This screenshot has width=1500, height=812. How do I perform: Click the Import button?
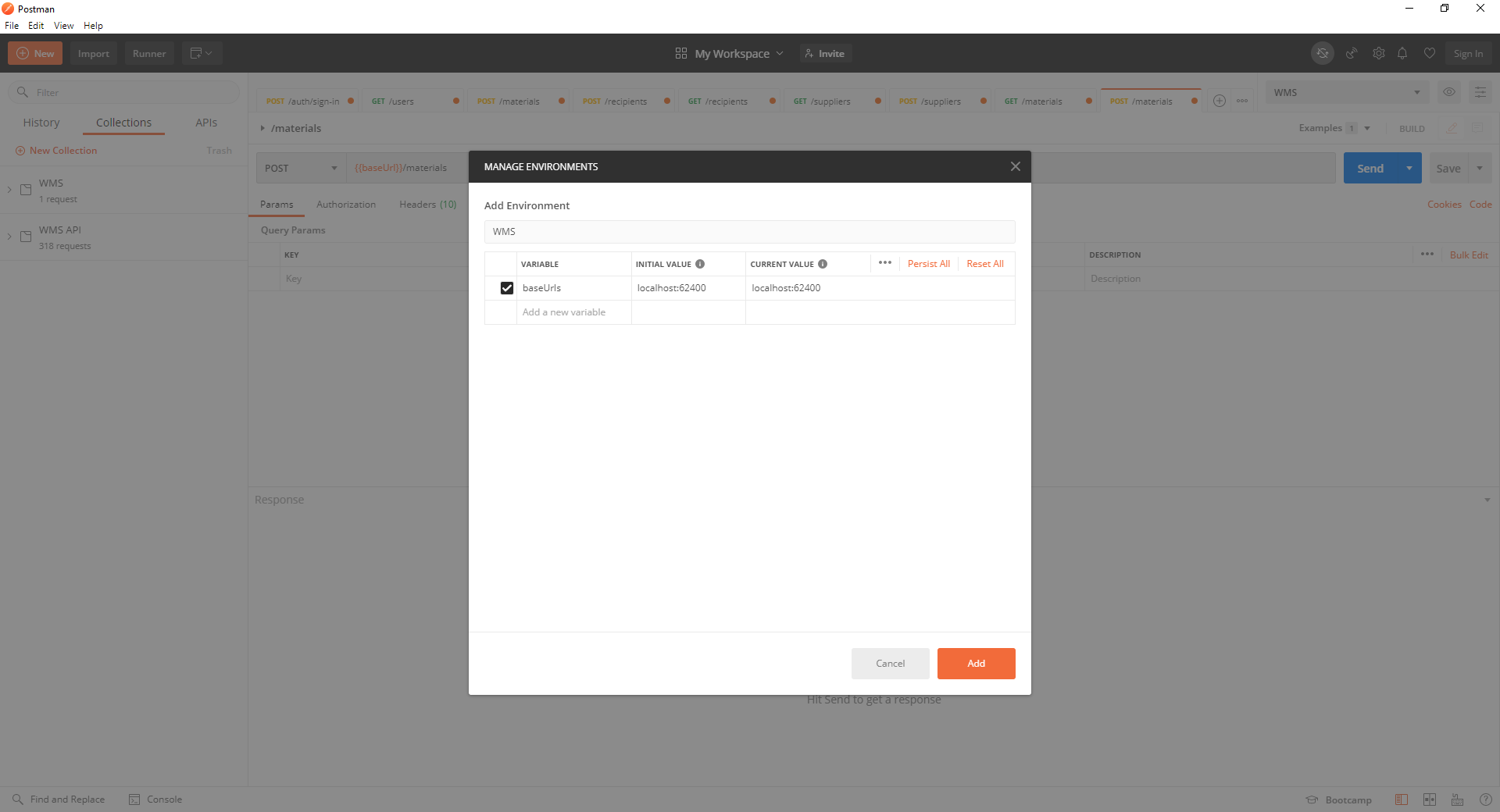94,53
